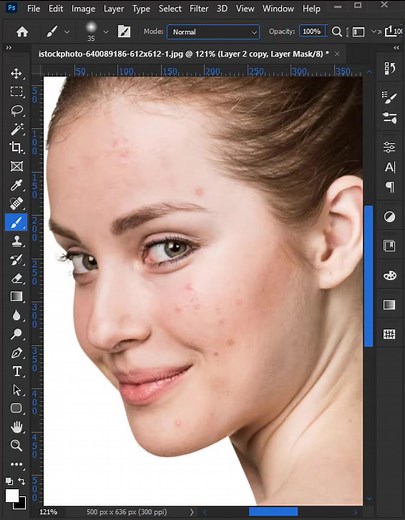Toggle the Brush Settings panel
Viewport: 405px width, 520px height.
pyautogui.click(x=124, y=32)
